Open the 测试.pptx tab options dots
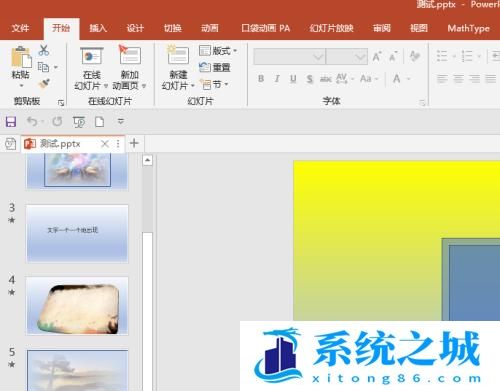Screen dimensions: 500x391 pos(118,144)
